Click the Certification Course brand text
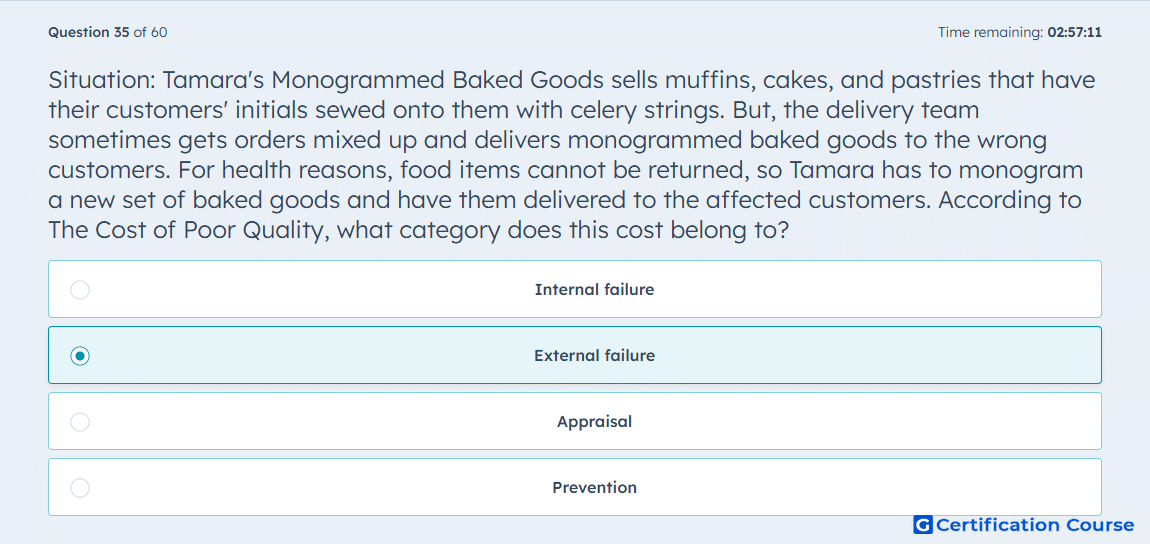 1035,525
